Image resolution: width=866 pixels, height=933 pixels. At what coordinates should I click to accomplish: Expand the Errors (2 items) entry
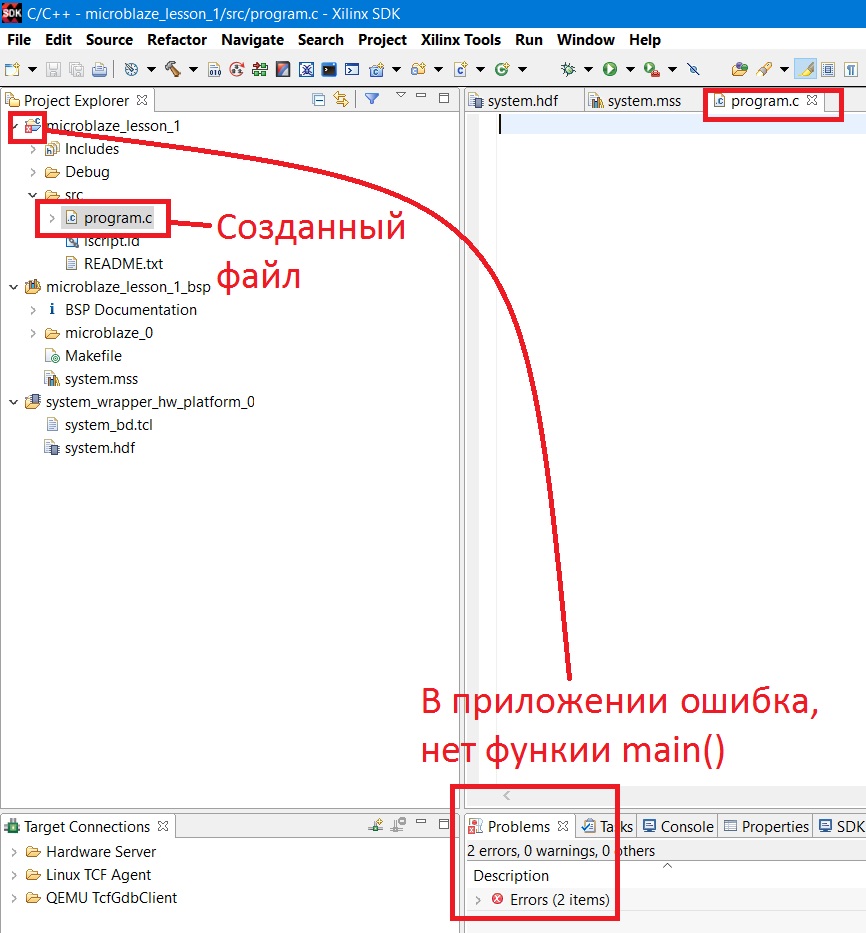click(x=478, y=900)
